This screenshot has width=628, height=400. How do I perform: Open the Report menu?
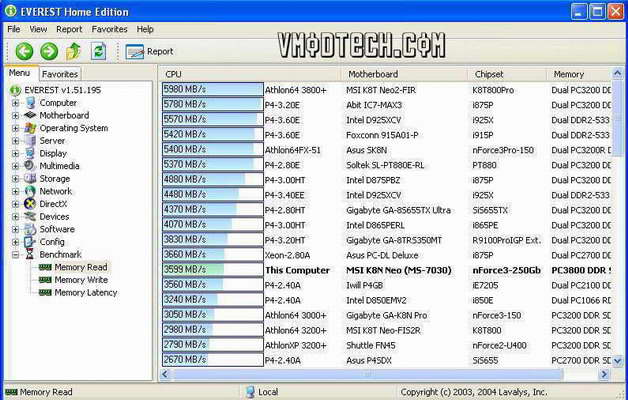click(69, 29)
